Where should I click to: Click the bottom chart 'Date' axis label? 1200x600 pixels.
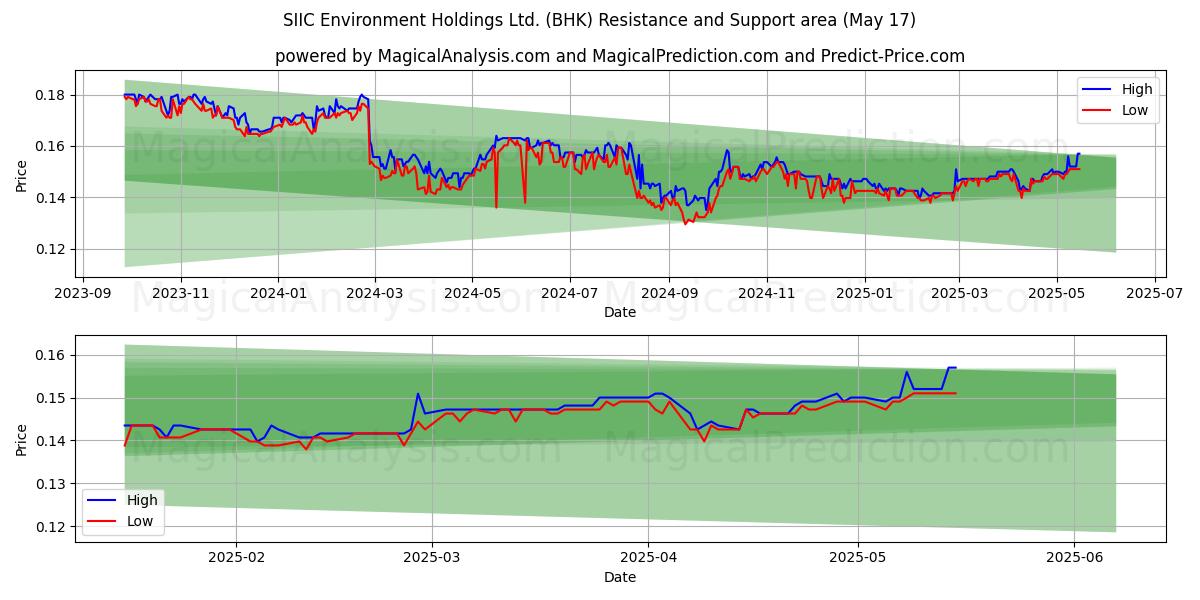coord(620,577)
